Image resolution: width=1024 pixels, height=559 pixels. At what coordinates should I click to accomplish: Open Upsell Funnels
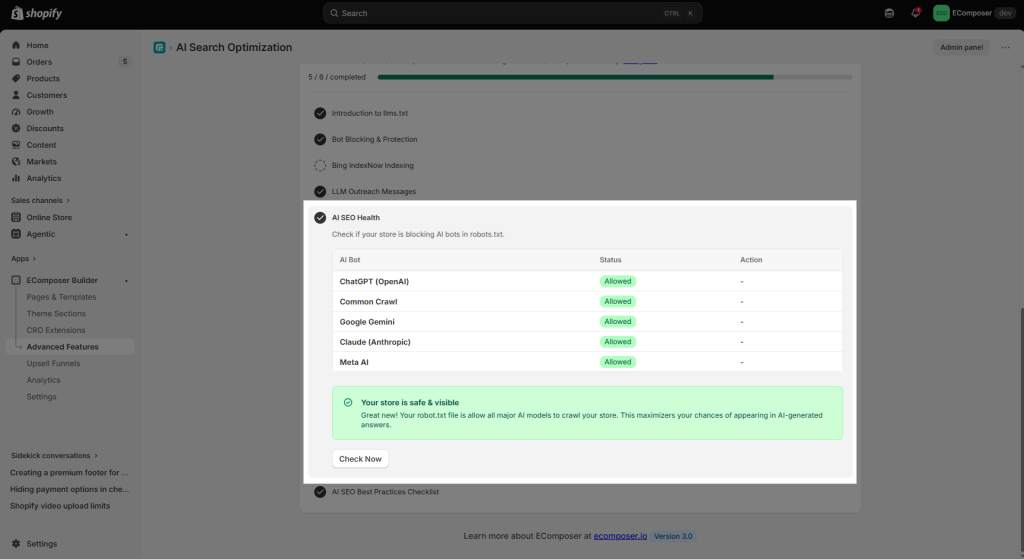[53, 363]
